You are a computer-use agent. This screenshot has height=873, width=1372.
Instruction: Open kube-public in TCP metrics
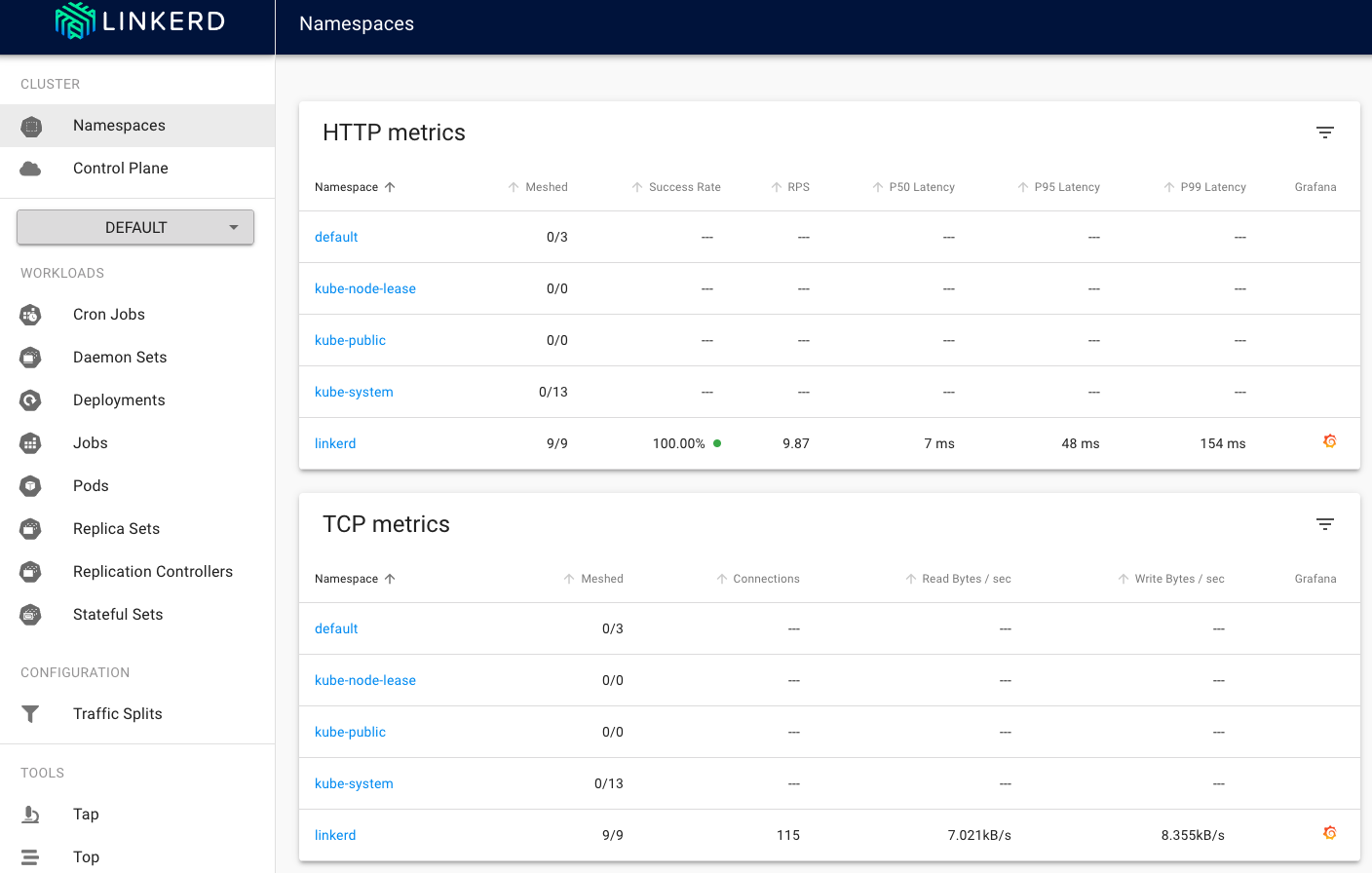[350, 732]
